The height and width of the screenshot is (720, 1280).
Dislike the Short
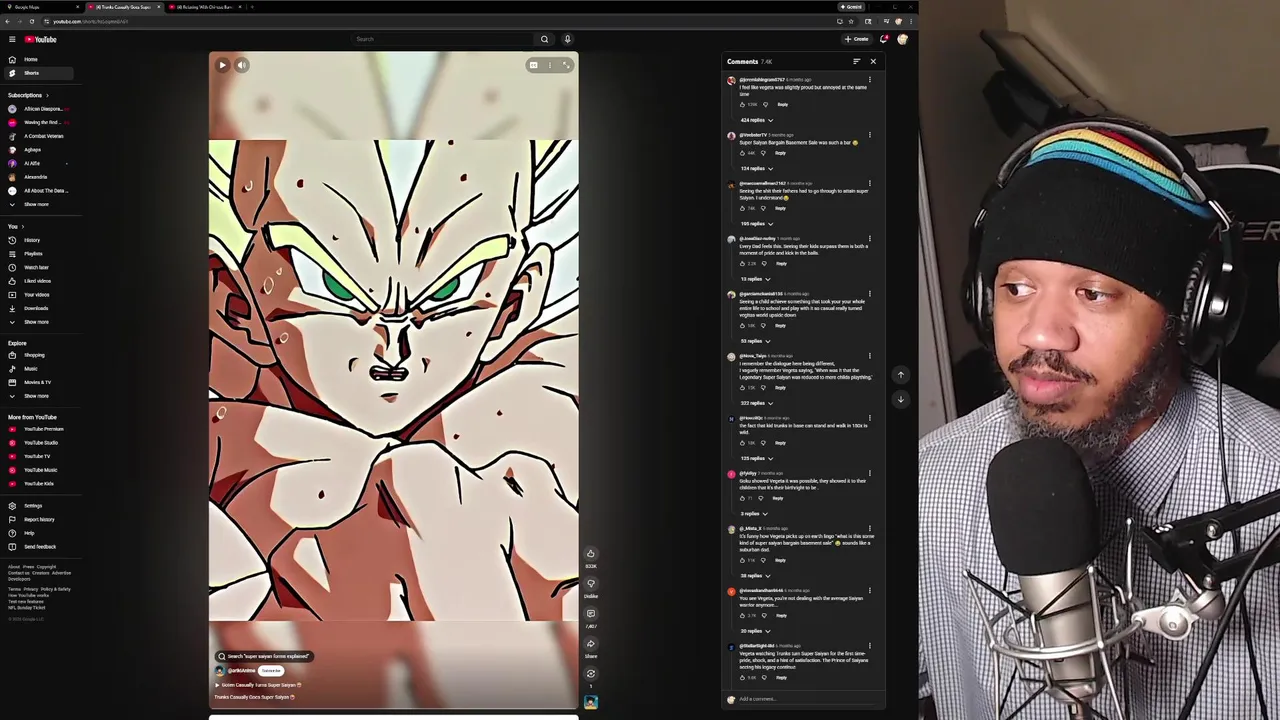pyautogui.click(x=591, y=583)
